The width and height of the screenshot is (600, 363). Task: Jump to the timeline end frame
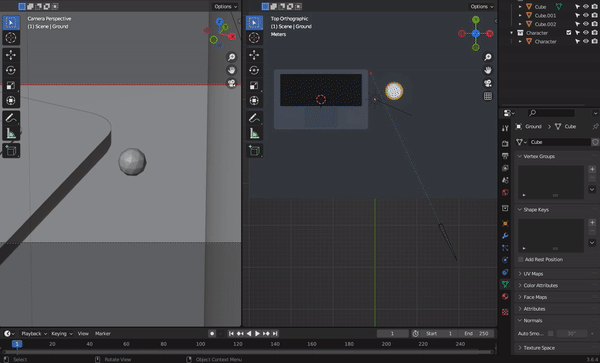point(275,334)
